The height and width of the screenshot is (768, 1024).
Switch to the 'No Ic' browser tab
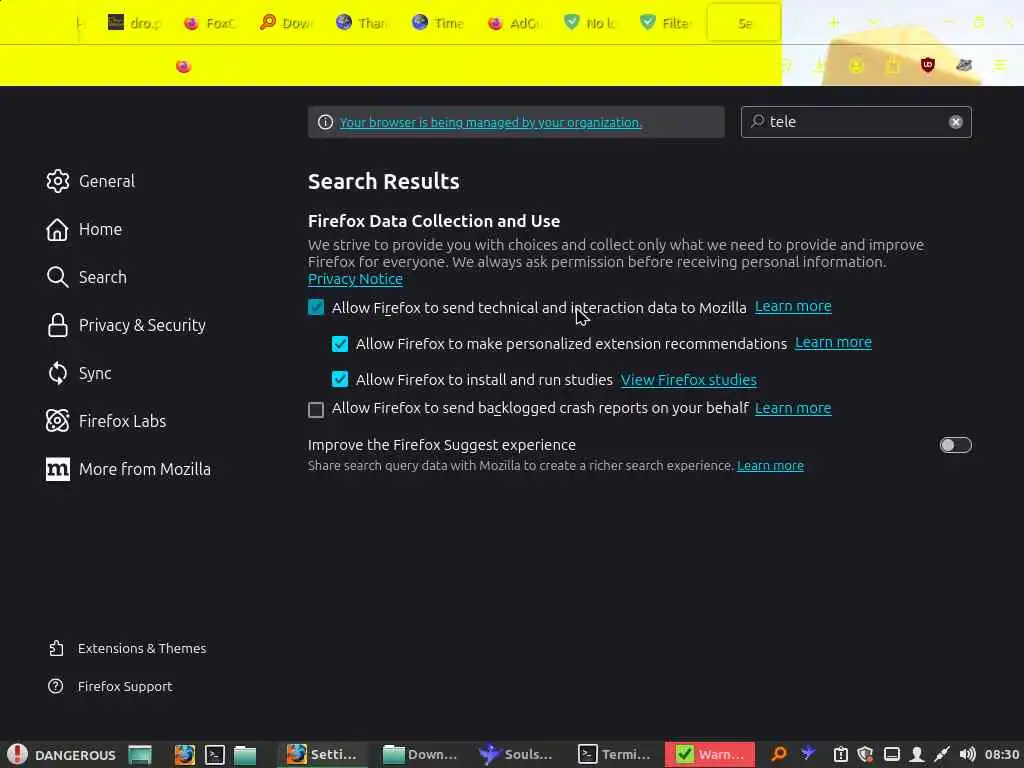tap(591, 23)
